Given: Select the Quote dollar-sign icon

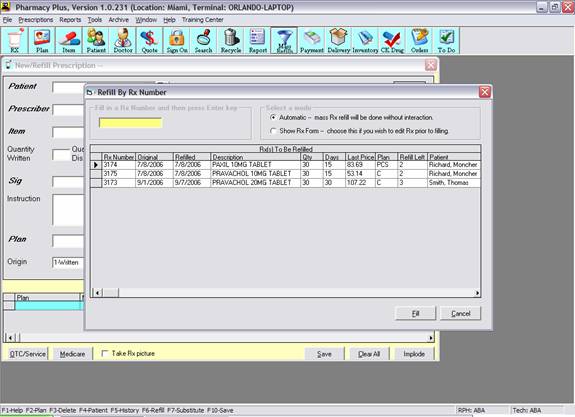Looking at the screenshot, I should coord(150,40).
